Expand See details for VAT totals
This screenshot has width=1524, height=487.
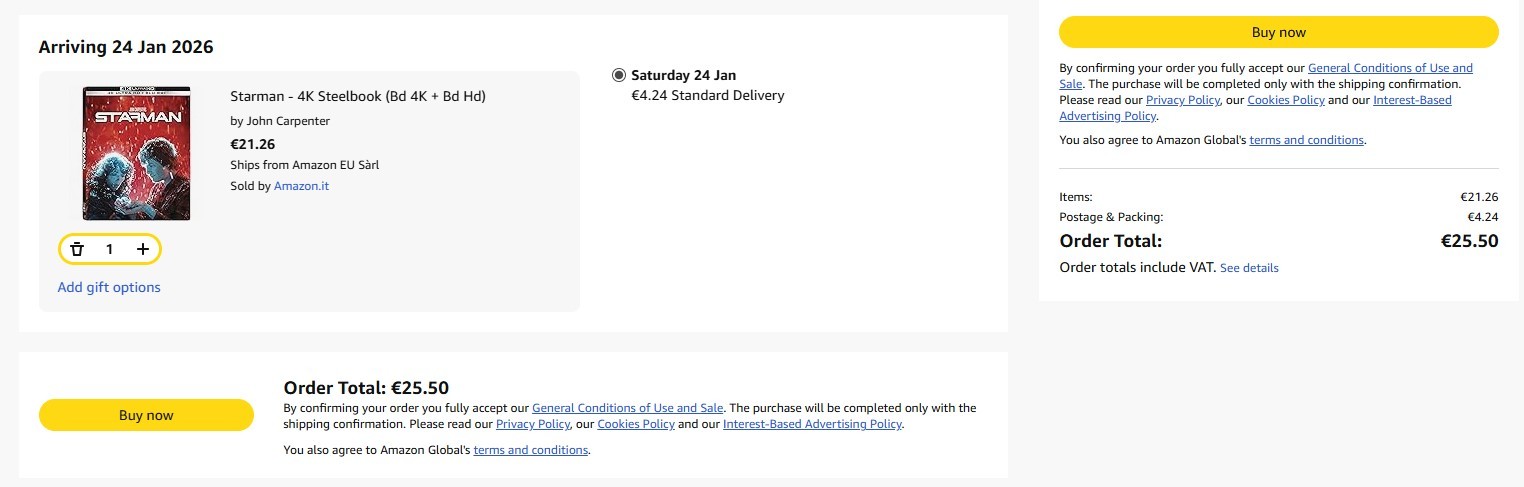1249,268
